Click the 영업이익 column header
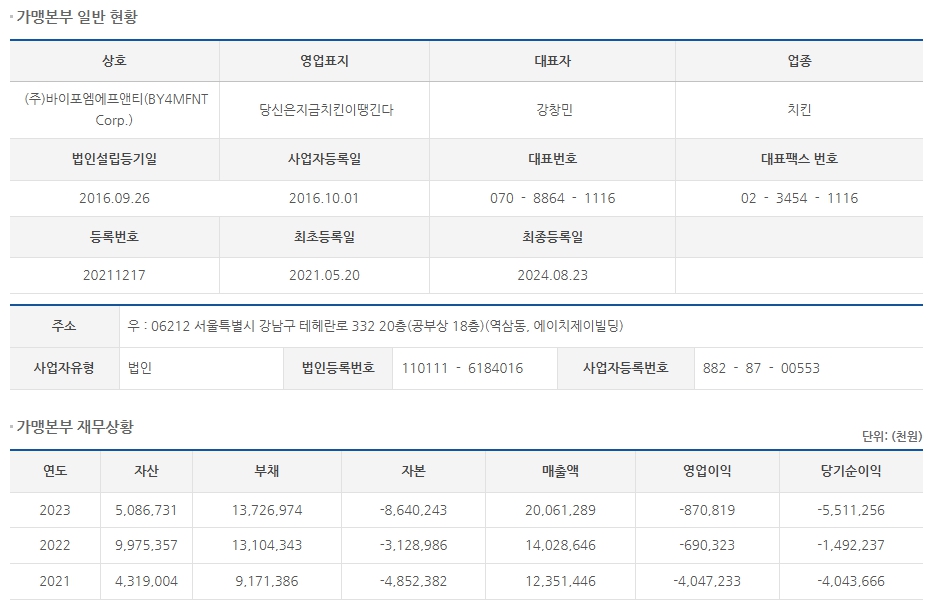Screen dimensions: 935x607 point(707,471)
